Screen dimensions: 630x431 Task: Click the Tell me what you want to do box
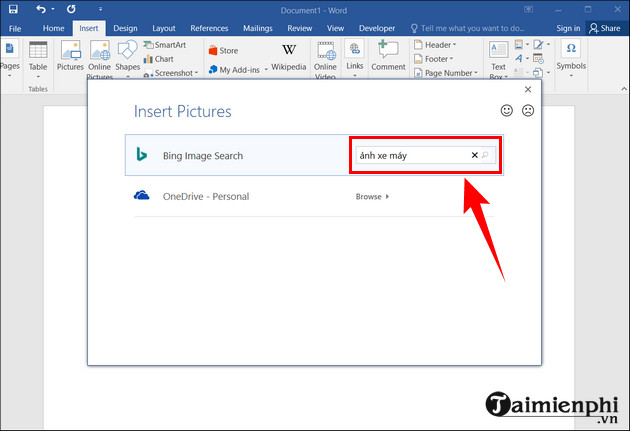tap(468, 28)
